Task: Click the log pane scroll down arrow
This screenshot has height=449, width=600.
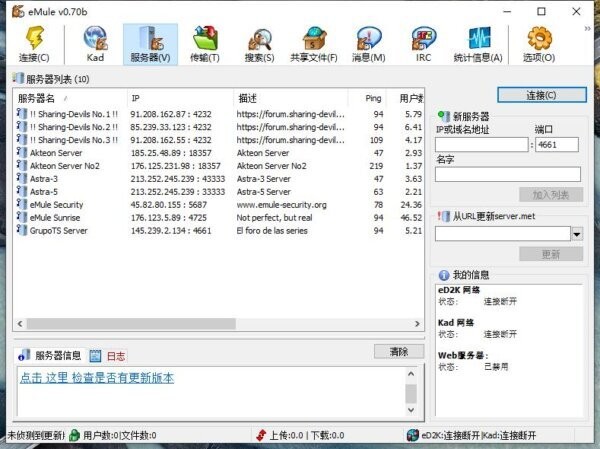Action: (411, 410)
